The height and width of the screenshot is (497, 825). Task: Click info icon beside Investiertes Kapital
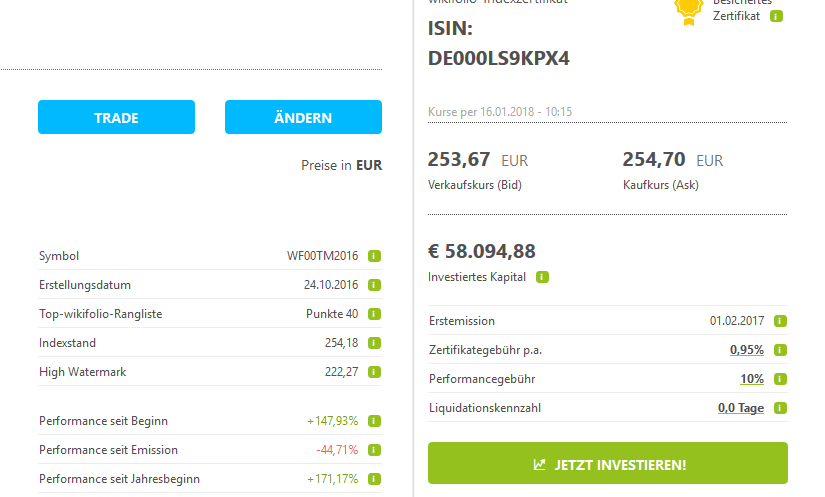pyautogui.click(x=542, y=277)
